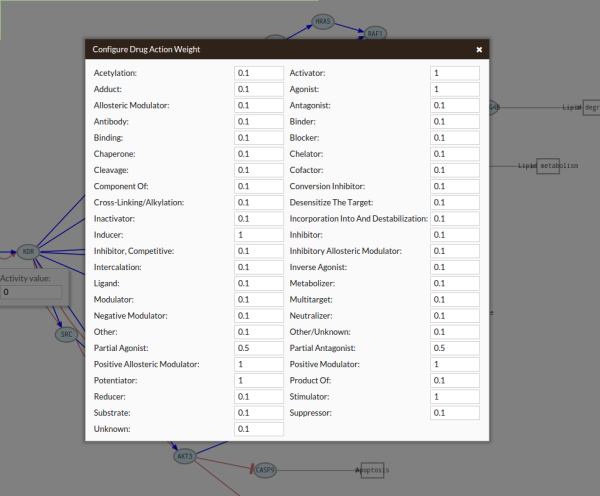Viewport: 600px width, 496px height.
Task: Click the Other weight field
Action: point(259,332)
